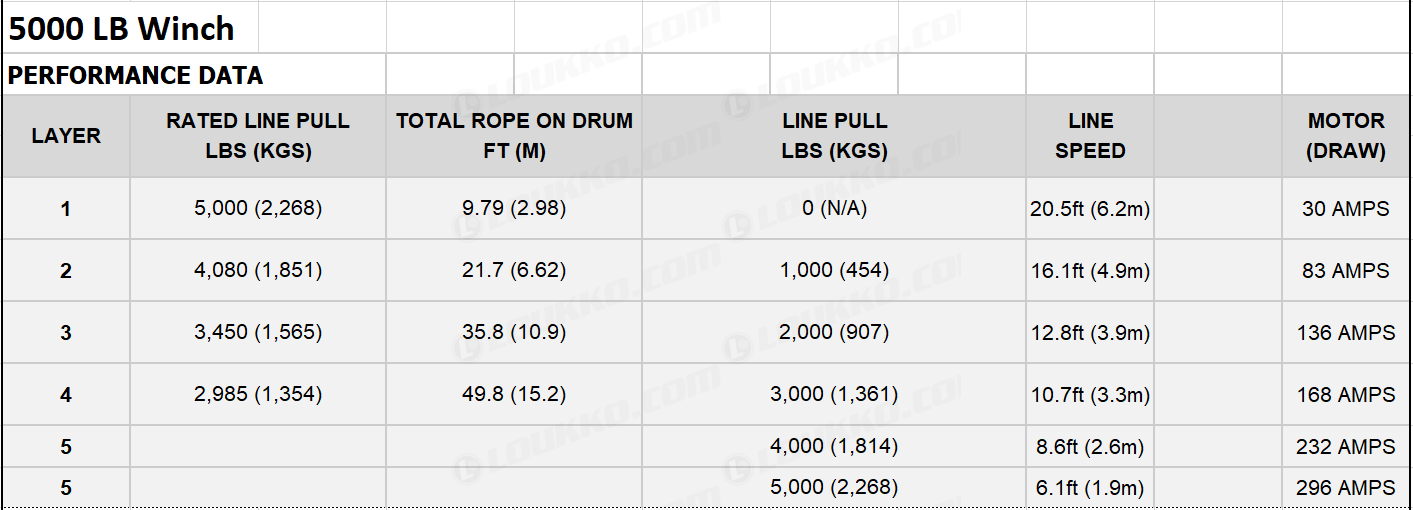Click the LINE SPEED column header
The image size is (1413, 510).
tap(1090, 137)
